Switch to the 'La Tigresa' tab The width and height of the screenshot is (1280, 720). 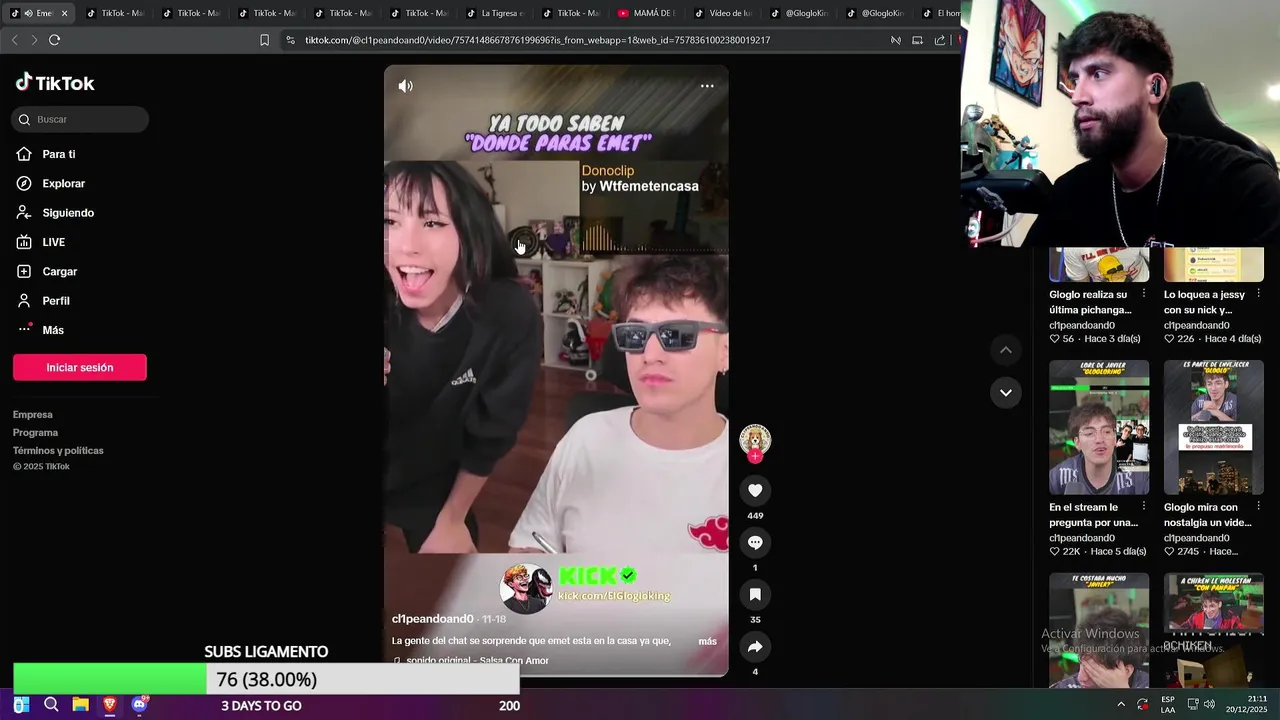coord(497,13)
